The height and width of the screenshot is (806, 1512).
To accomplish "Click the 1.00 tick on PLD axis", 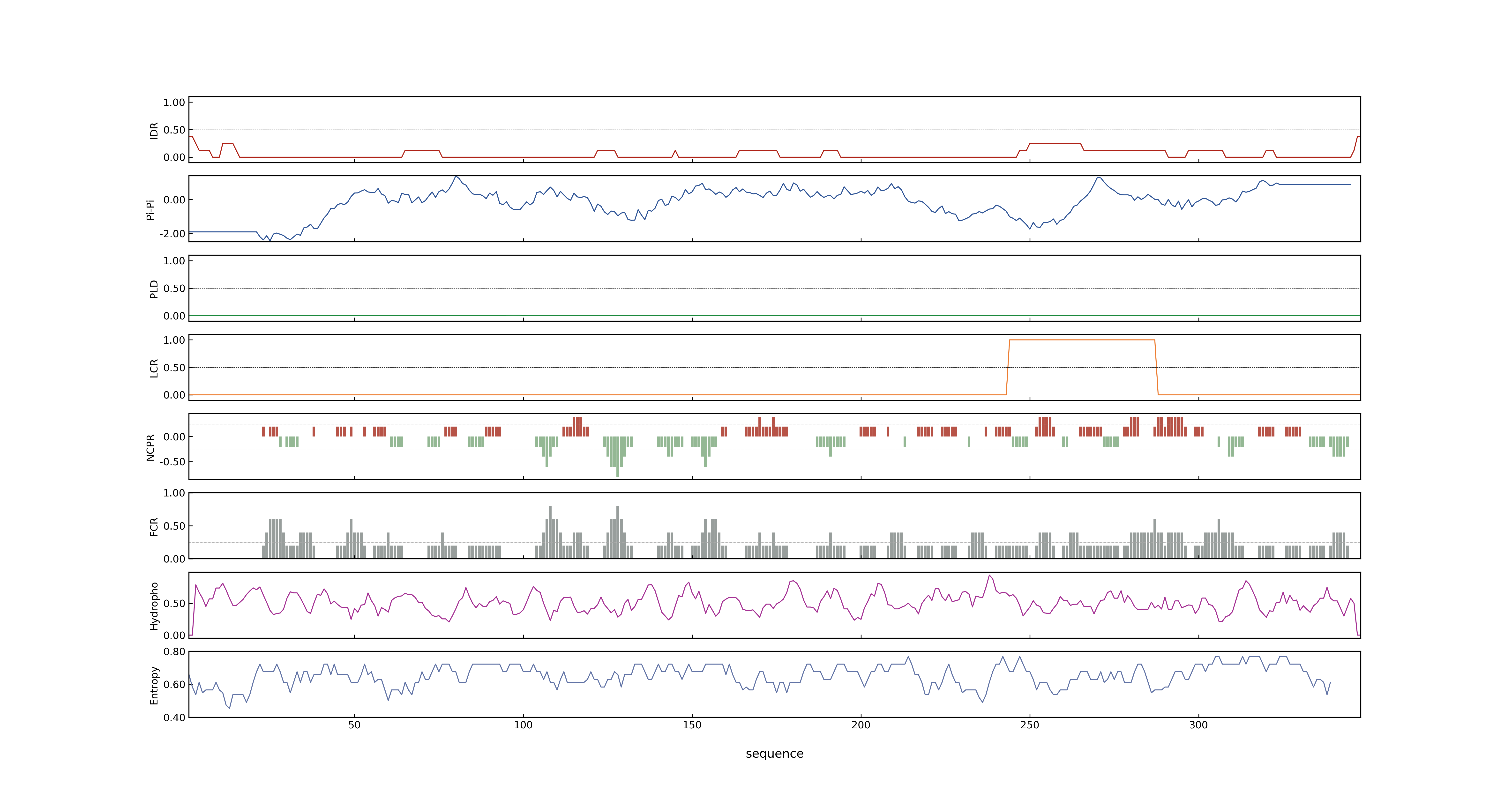I will 174,261.
